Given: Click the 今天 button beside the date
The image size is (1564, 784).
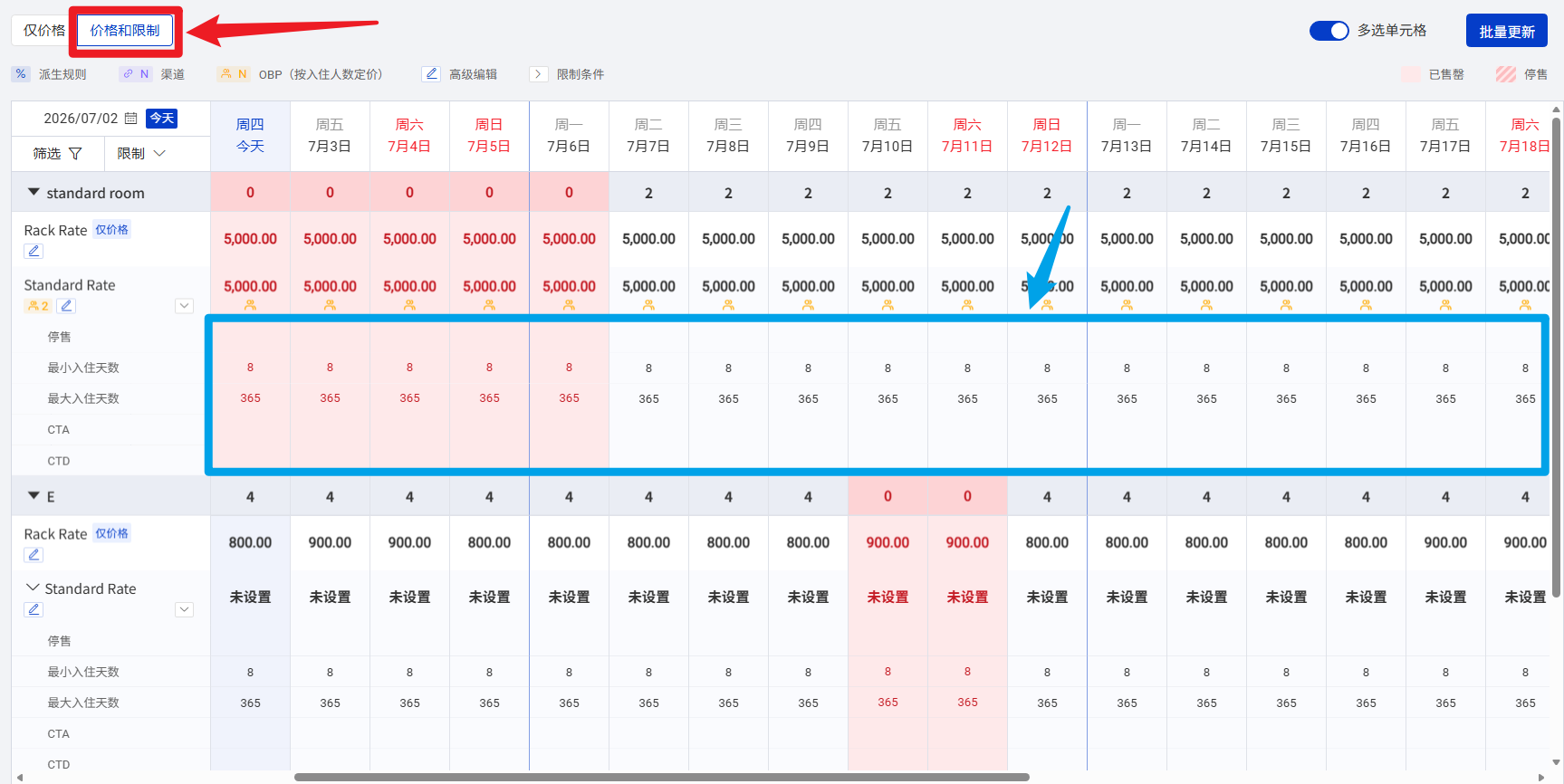Looking at the screenshot, I should point(162,119).
